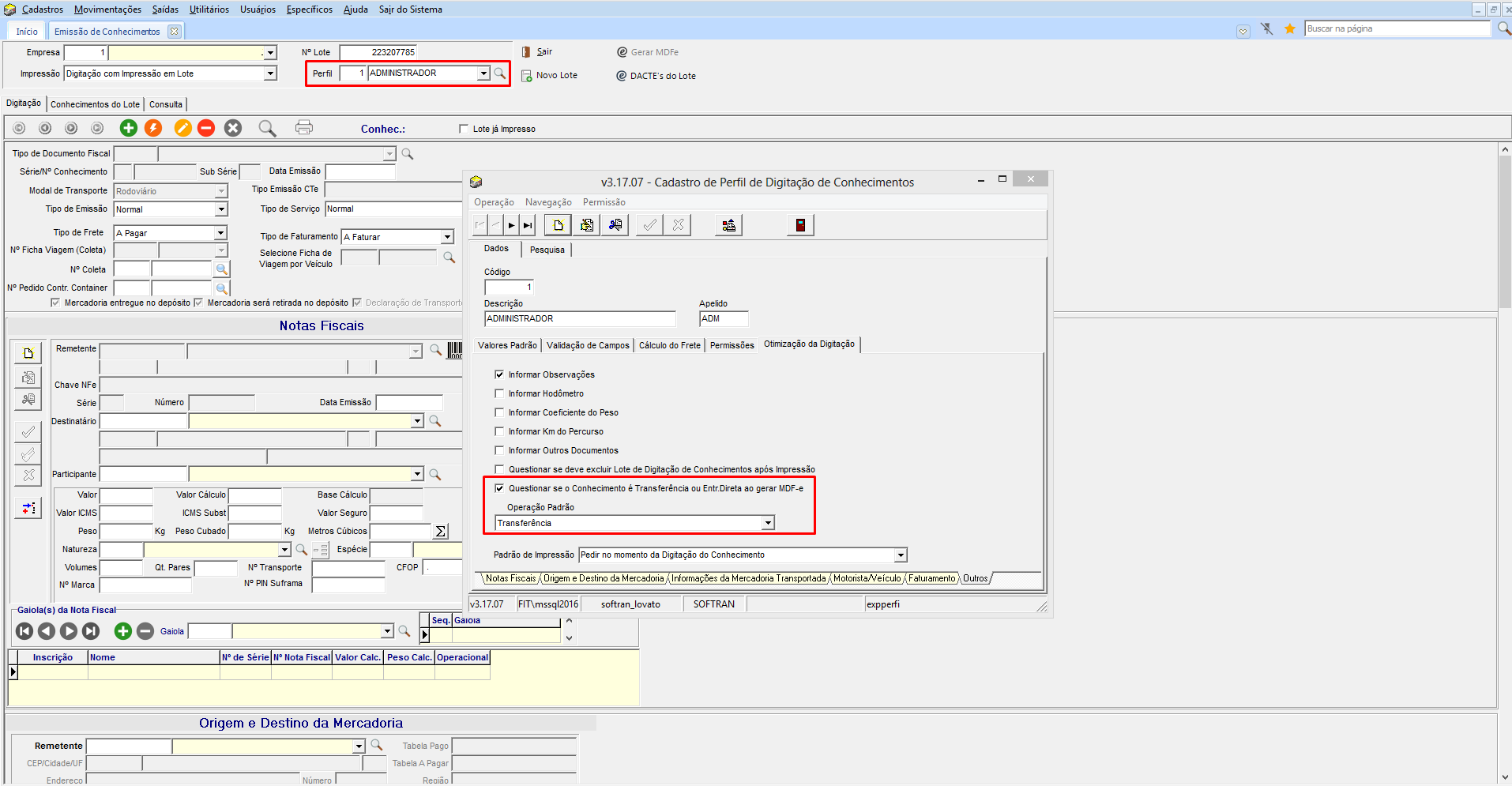Click the Nº Lote input field

(x=378, y=52)
